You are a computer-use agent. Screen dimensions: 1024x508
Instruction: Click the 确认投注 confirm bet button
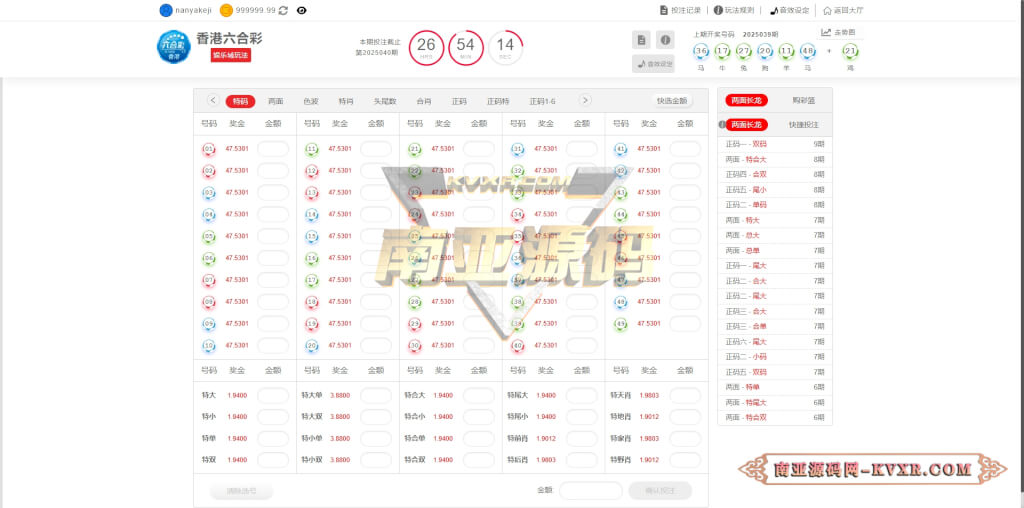[x=660, y=490]
